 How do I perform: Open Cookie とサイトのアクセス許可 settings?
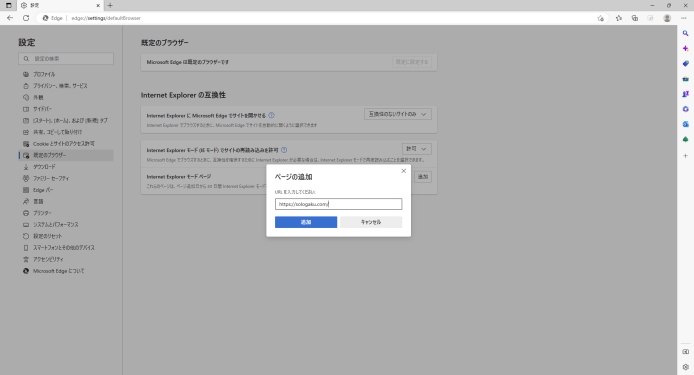click(66, 144)
